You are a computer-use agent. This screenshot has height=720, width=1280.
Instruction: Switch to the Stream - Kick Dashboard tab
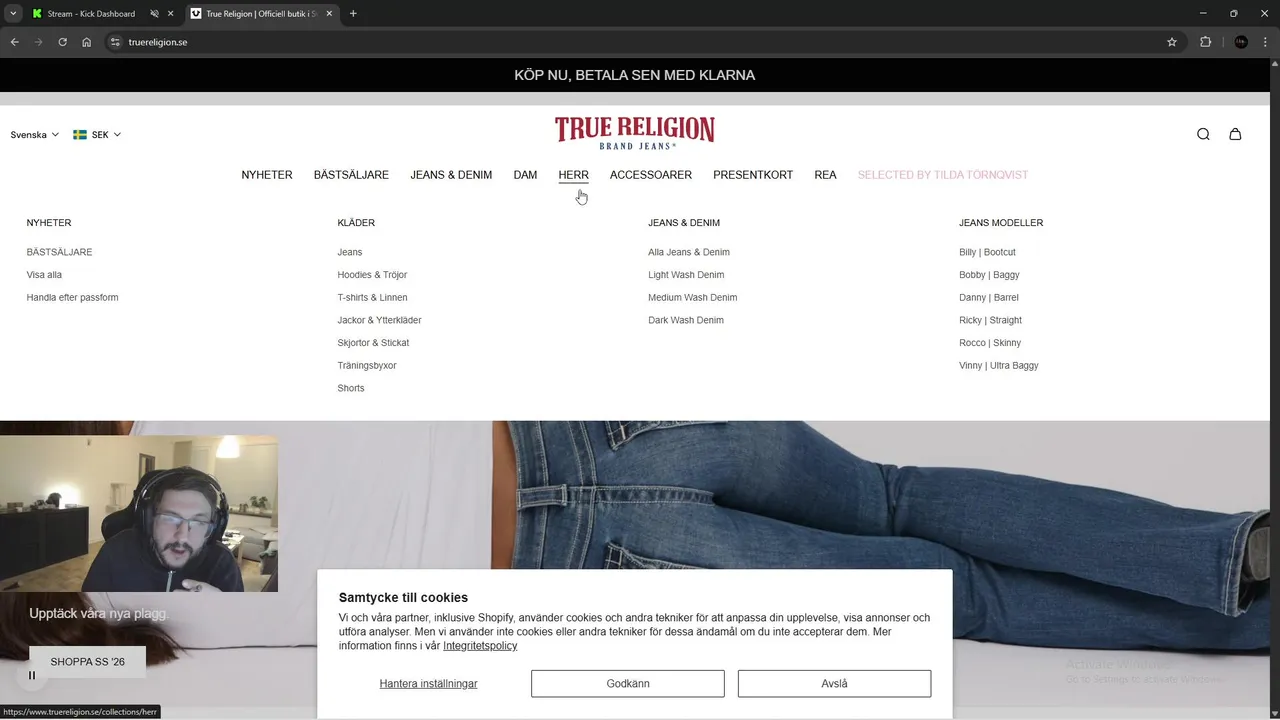click(90, 14)
